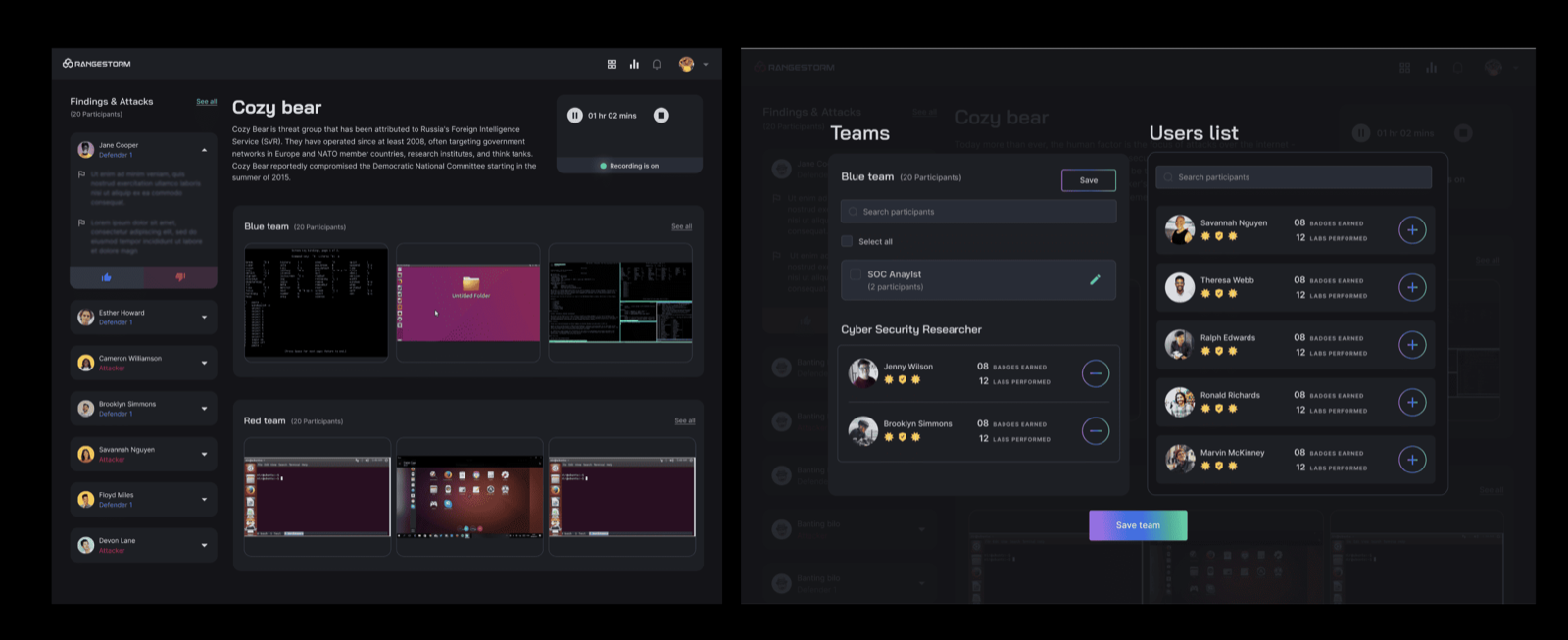Viewport: 1568px width, 640px height.
Task: Add Savannah Nguyen to the team
Action: pyautogui.click(x=1412, y=230)
